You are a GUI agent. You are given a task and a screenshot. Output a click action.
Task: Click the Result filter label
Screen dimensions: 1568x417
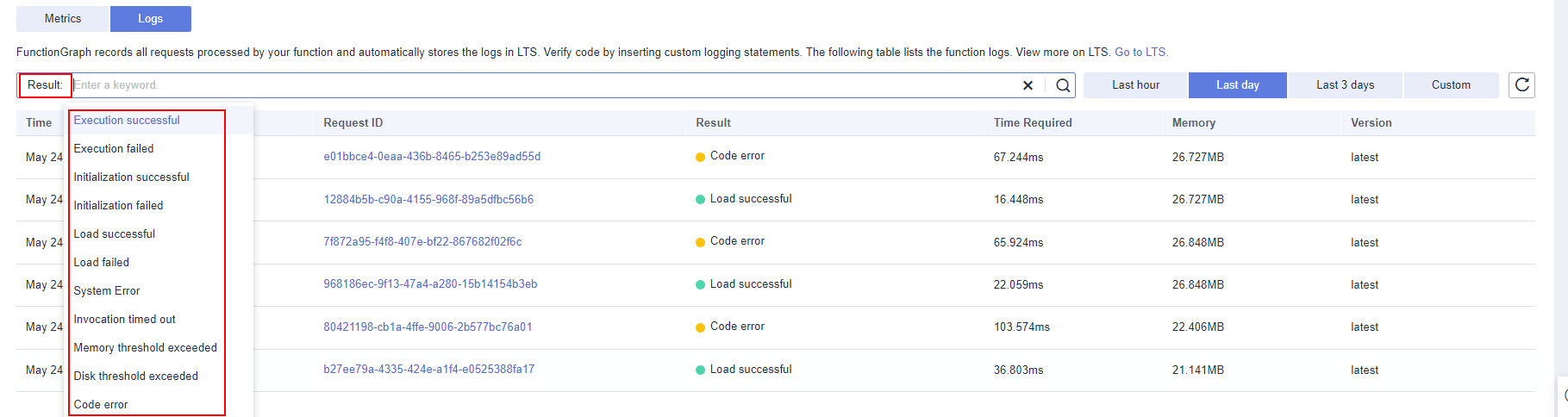[x=45, y=85]
